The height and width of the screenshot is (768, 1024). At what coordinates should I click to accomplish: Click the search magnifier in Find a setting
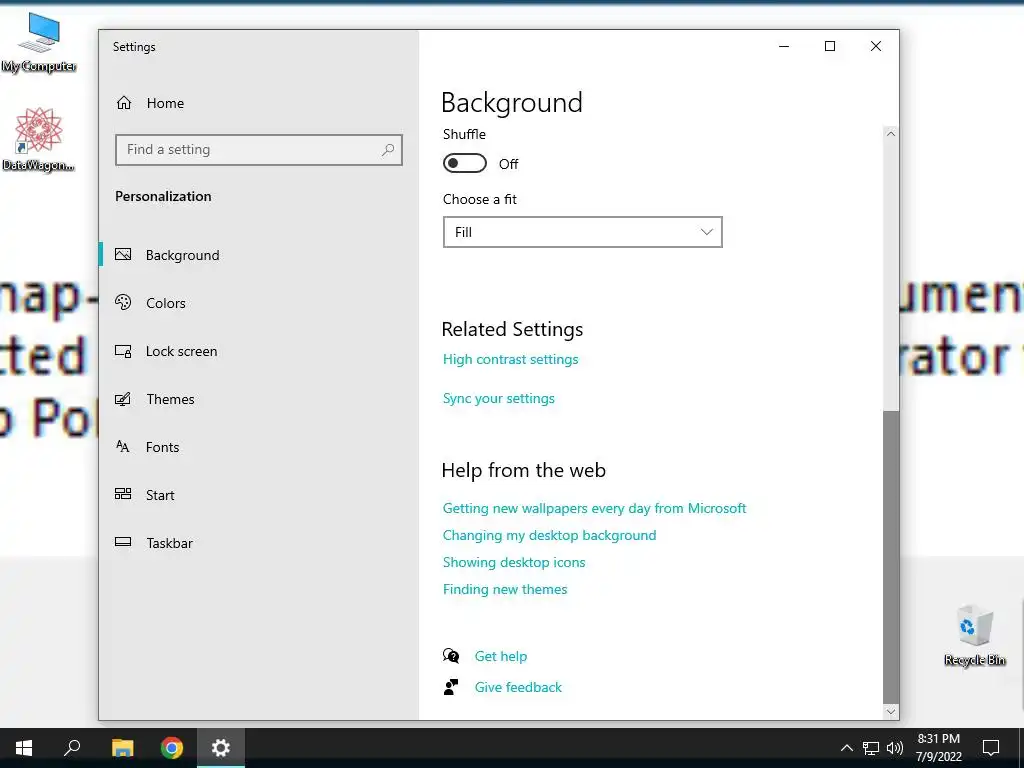[x=388, y=150]
